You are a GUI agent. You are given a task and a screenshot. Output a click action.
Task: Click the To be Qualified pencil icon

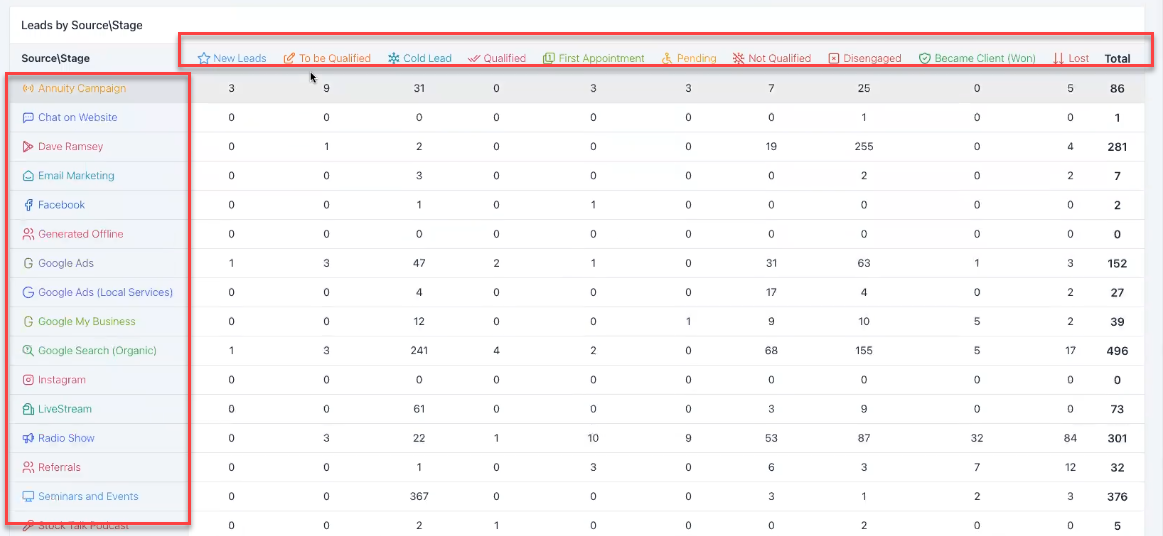point(289,58)
